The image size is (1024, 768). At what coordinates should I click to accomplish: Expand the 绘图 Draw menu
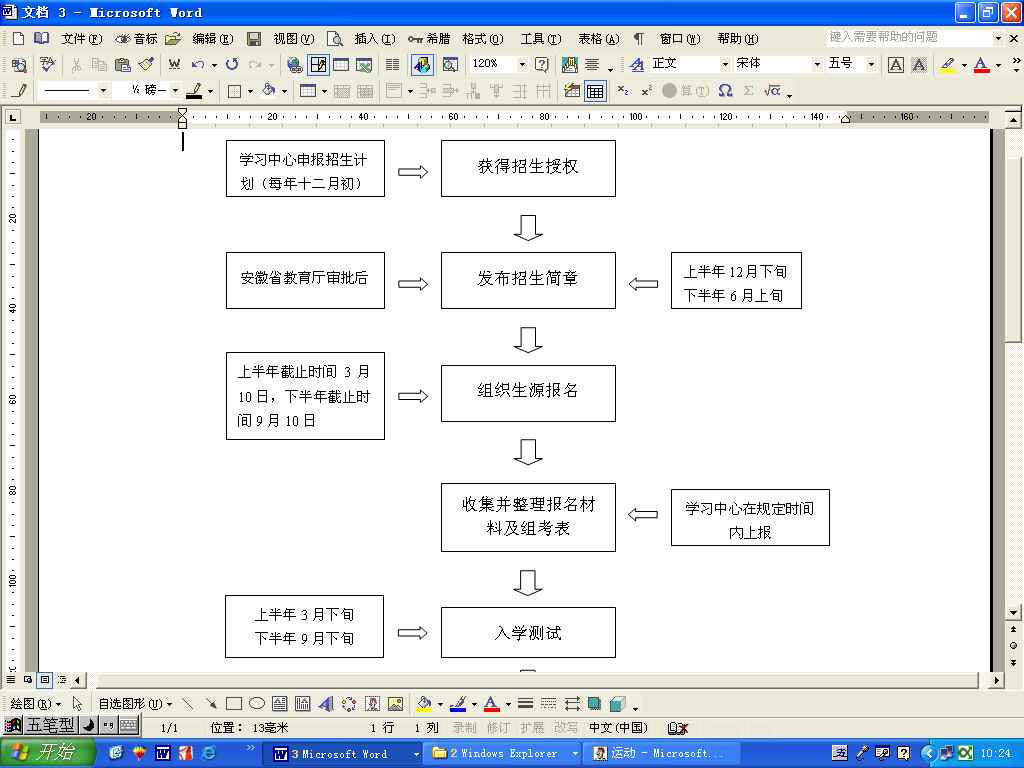click(35, 703)
